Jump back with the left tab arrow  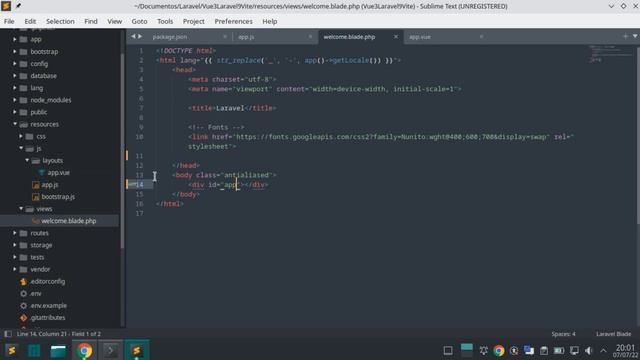[x=133, y=36]
